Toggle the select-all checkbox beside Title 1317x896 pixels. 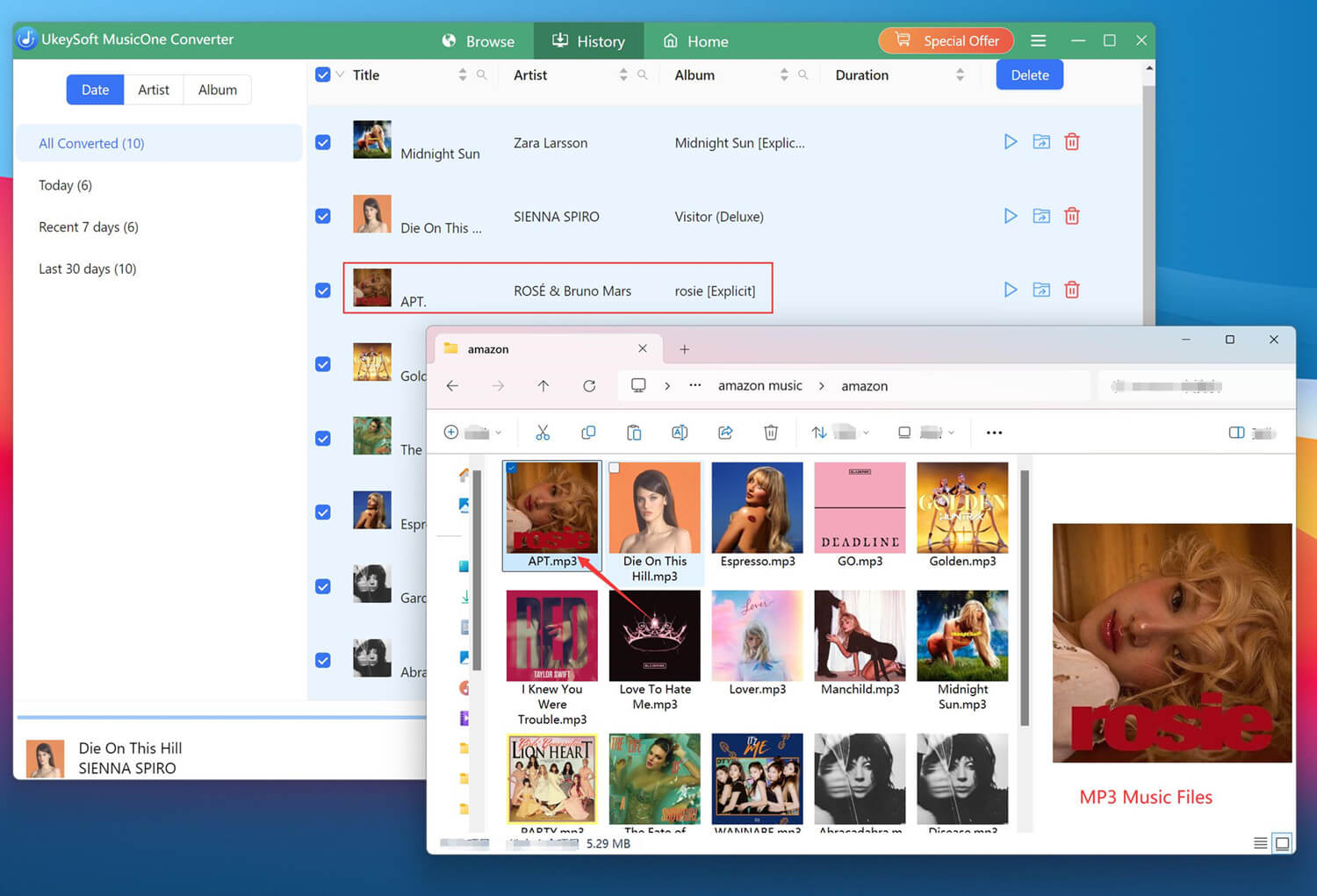pyautogui.click(x=323, y=75)
